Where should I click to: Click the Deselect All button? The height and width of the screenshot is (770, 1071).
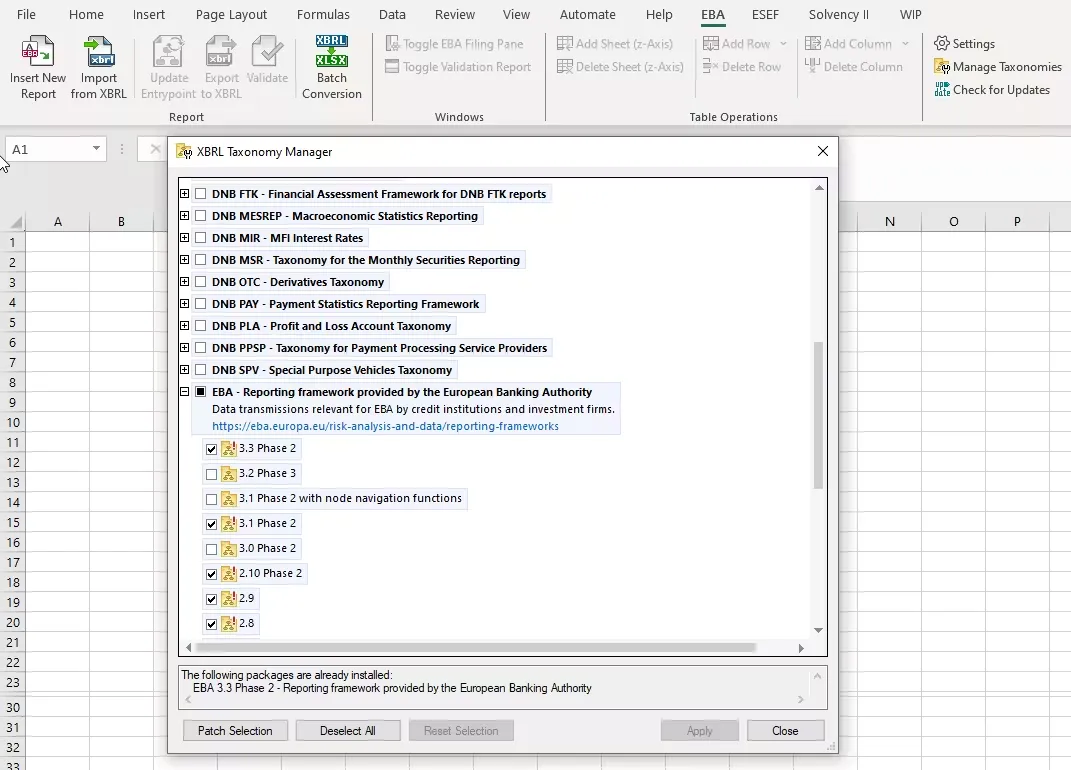point(348,730)
